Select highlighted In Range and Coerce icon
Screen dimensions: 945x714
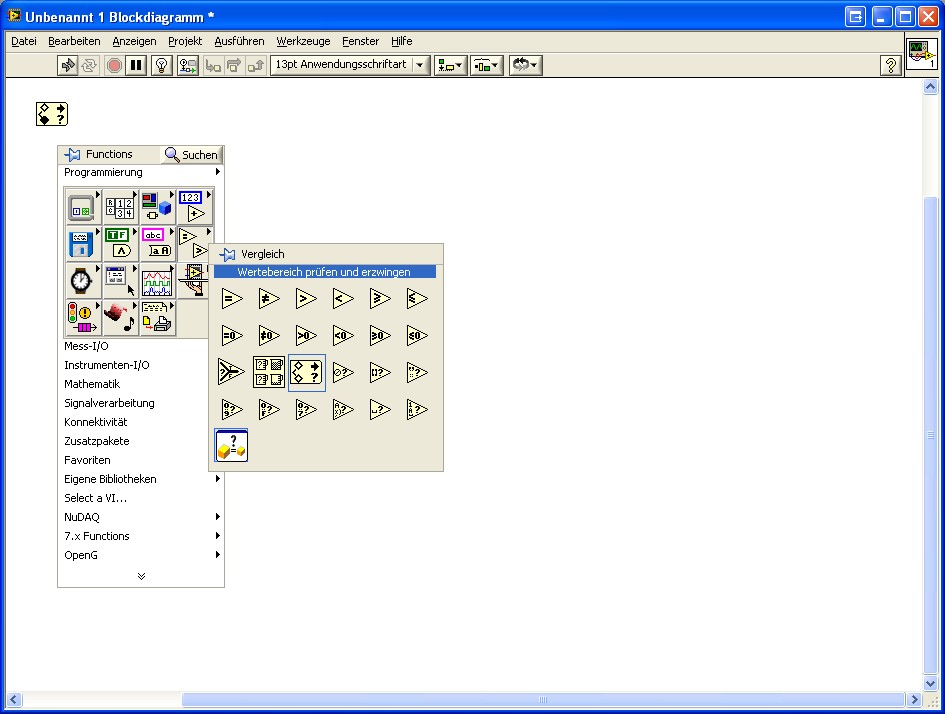point(307,373)
